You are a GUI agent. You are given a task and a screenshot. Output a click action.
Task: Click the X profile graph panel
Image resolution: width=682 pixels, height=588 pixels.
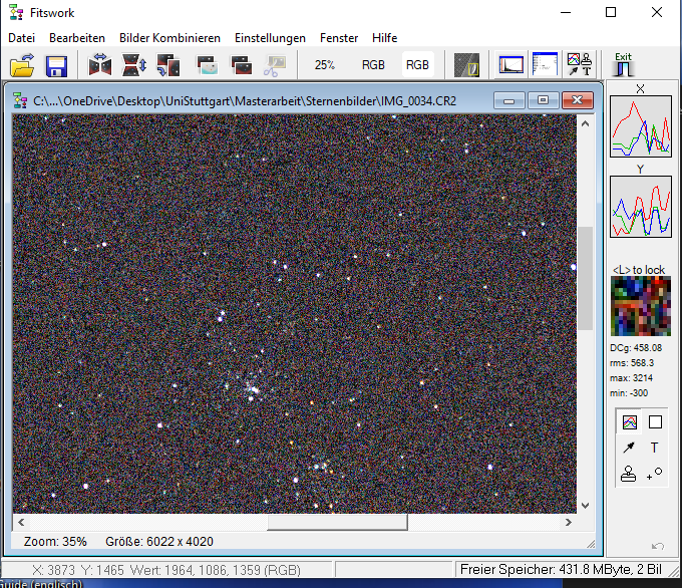(x=640, y=127)
